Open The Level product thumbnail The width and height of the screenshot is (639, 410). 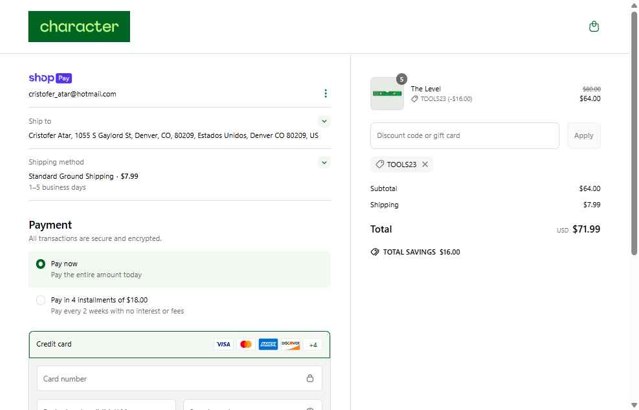387,93
